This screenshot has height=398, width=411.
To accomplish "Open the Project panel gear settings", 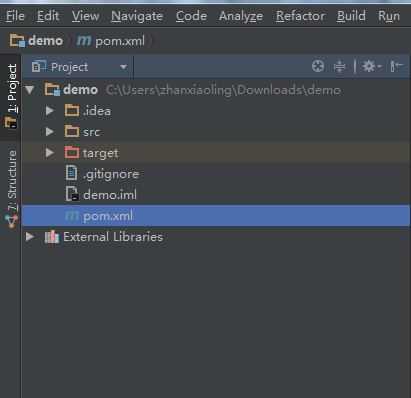I will pos(371,66).
